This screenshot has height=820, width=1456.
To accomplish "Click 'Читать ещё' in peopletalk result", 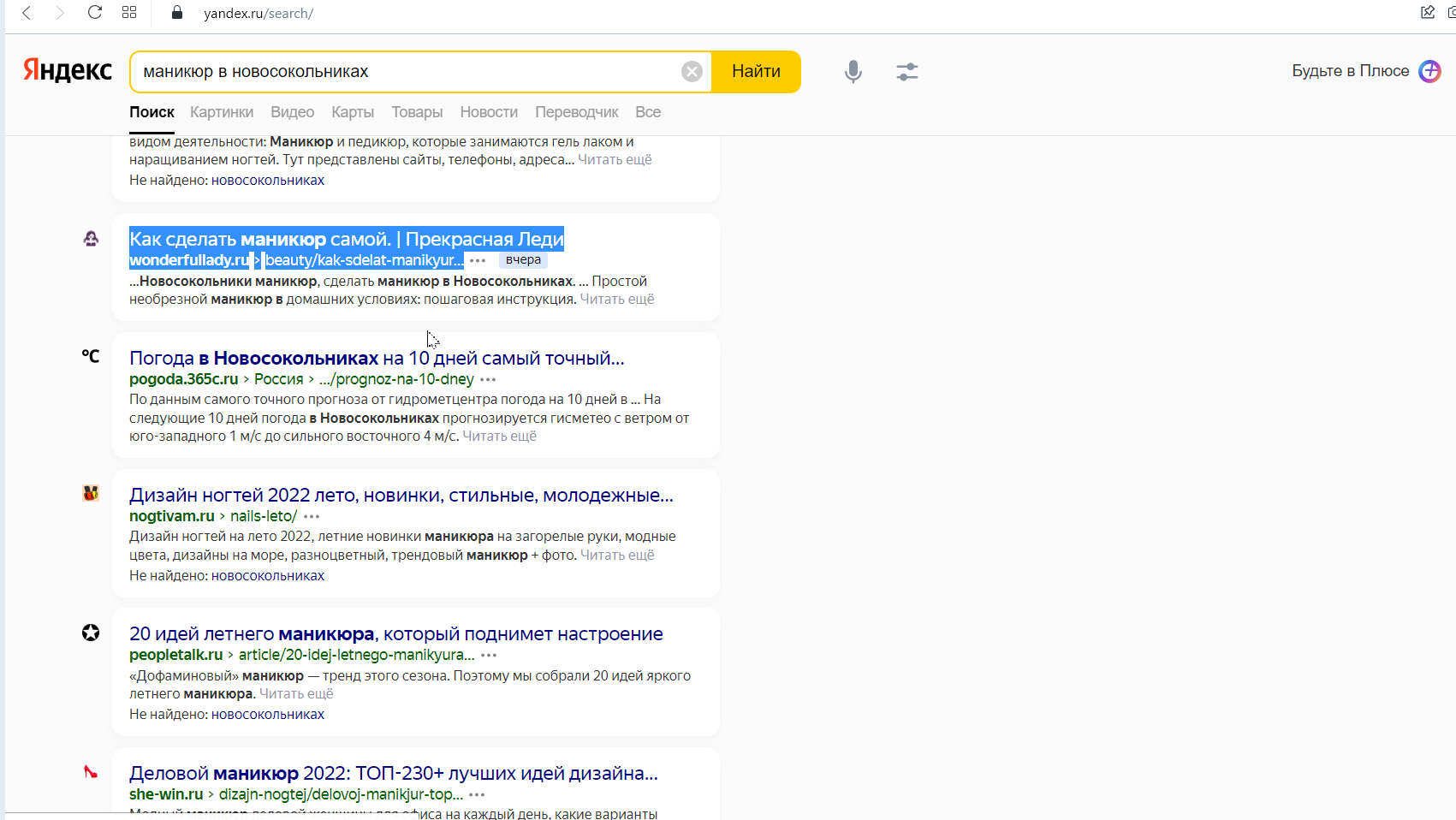I will [296, 694].
